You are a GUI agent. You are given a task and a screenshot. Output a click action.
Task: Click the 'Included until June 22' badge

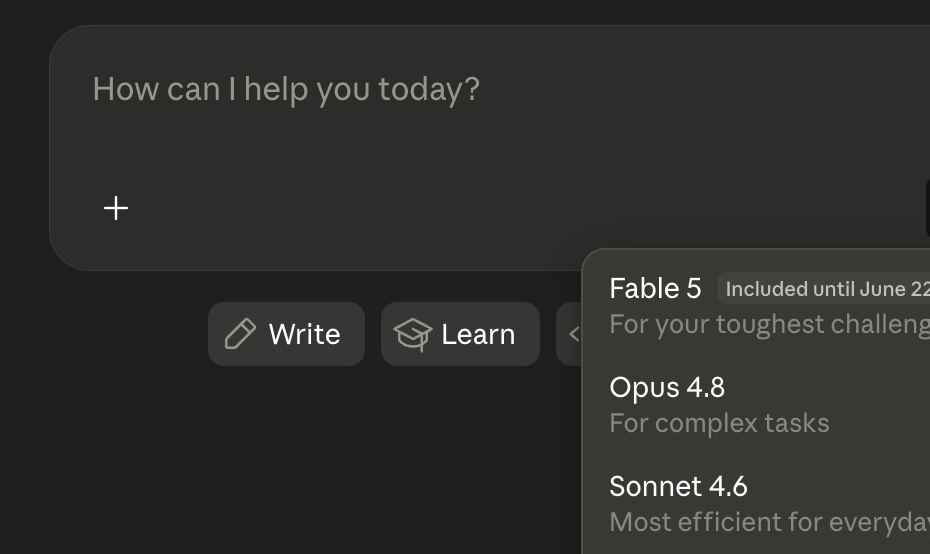[824, 289]
